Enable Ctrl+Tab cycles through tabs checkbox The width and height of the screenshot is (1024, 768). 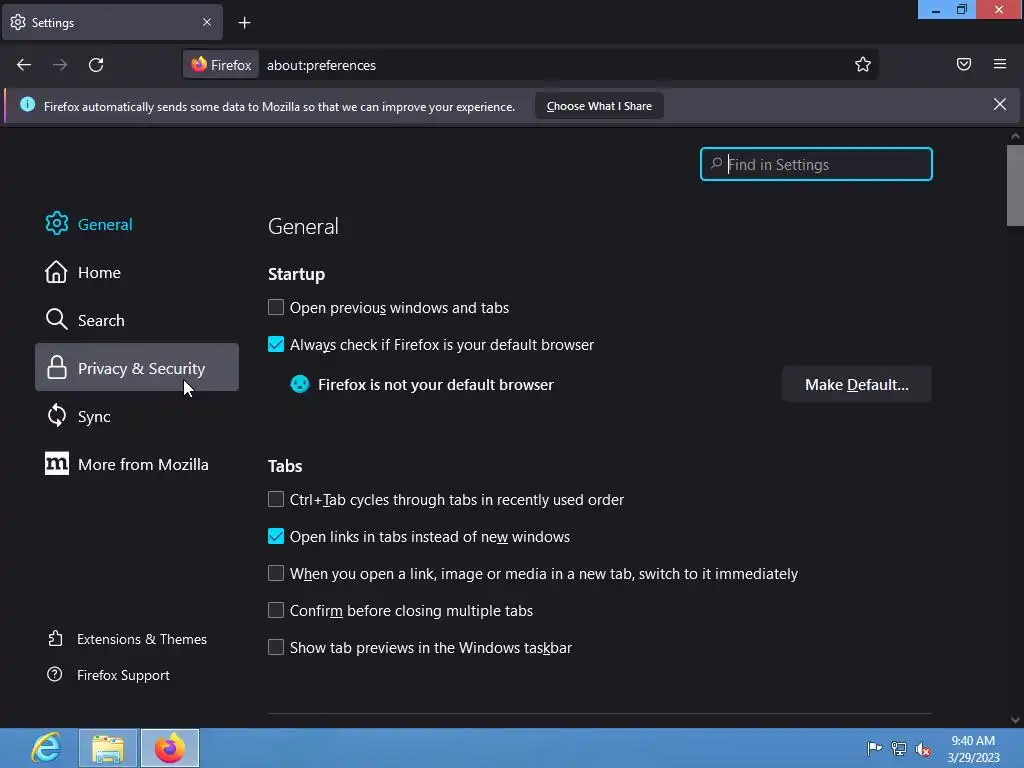point(276,499)
